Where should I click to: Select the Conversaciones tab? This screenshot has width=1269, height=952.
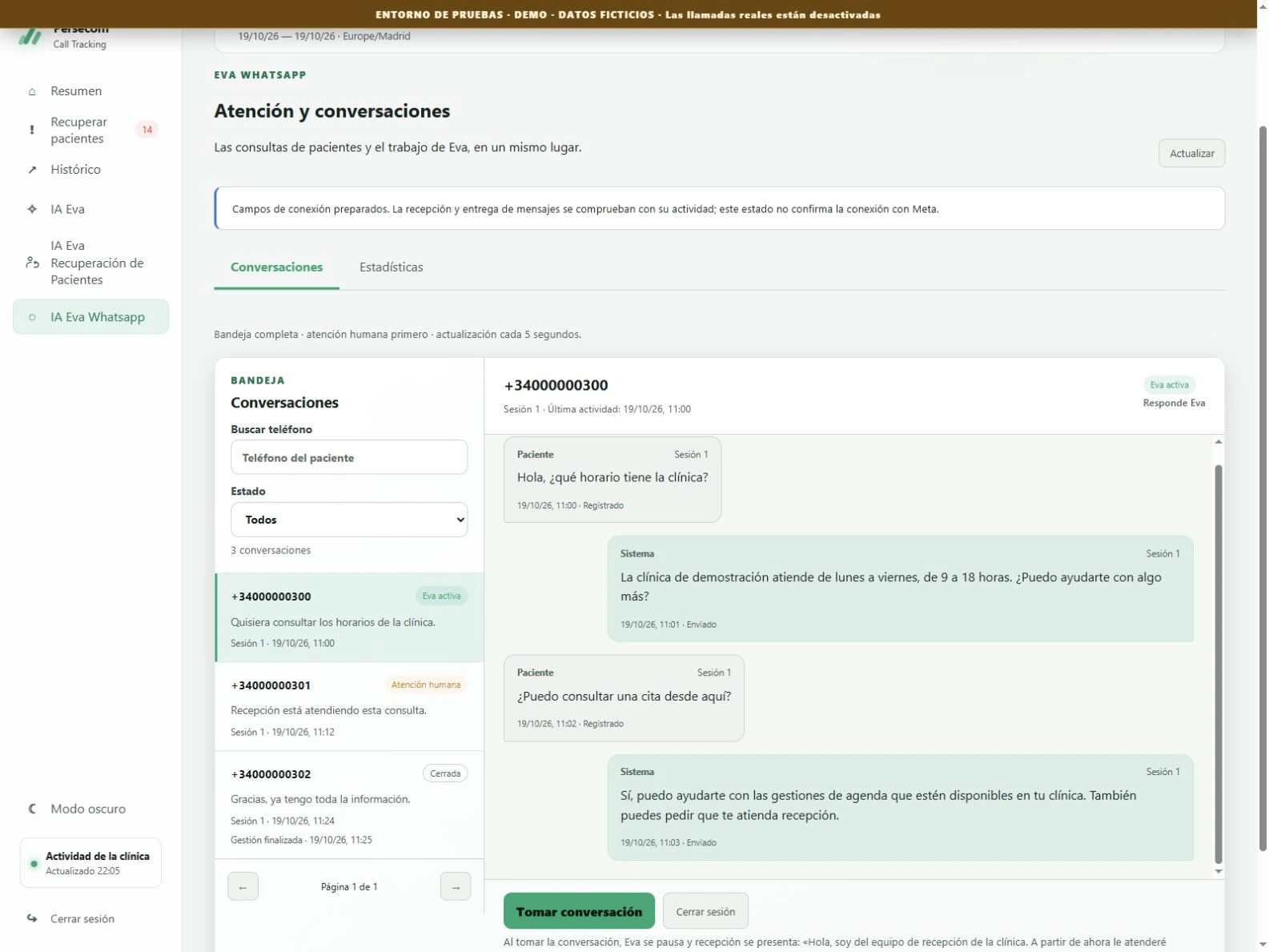[276, 267]
